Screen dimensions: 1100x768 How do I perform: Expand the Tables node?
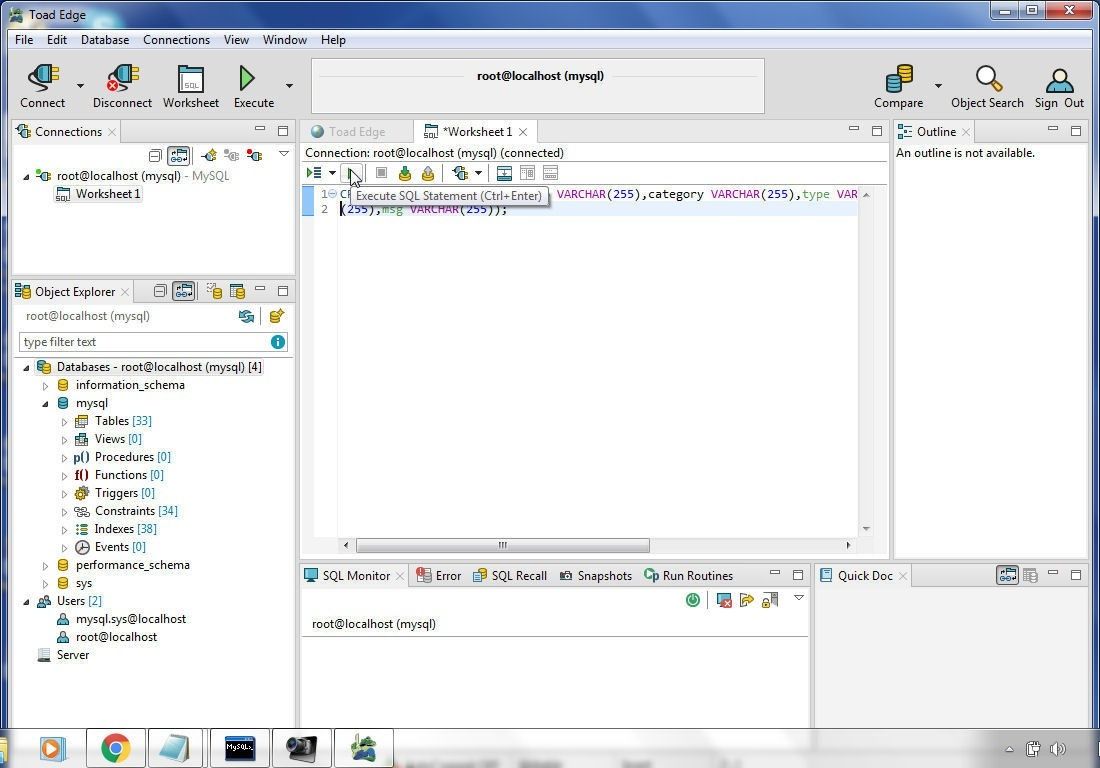(64, 422)
